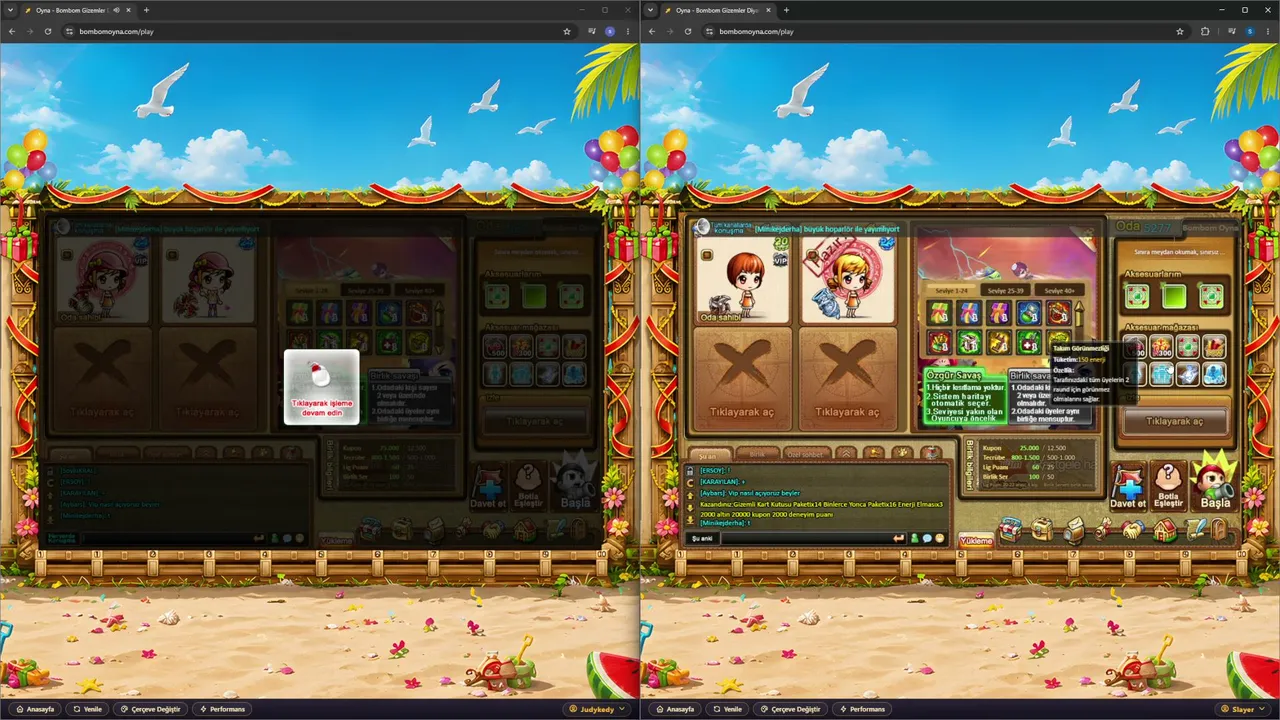
Task: Select the green medkit item, right game second row
Action: coord(1028,343)
